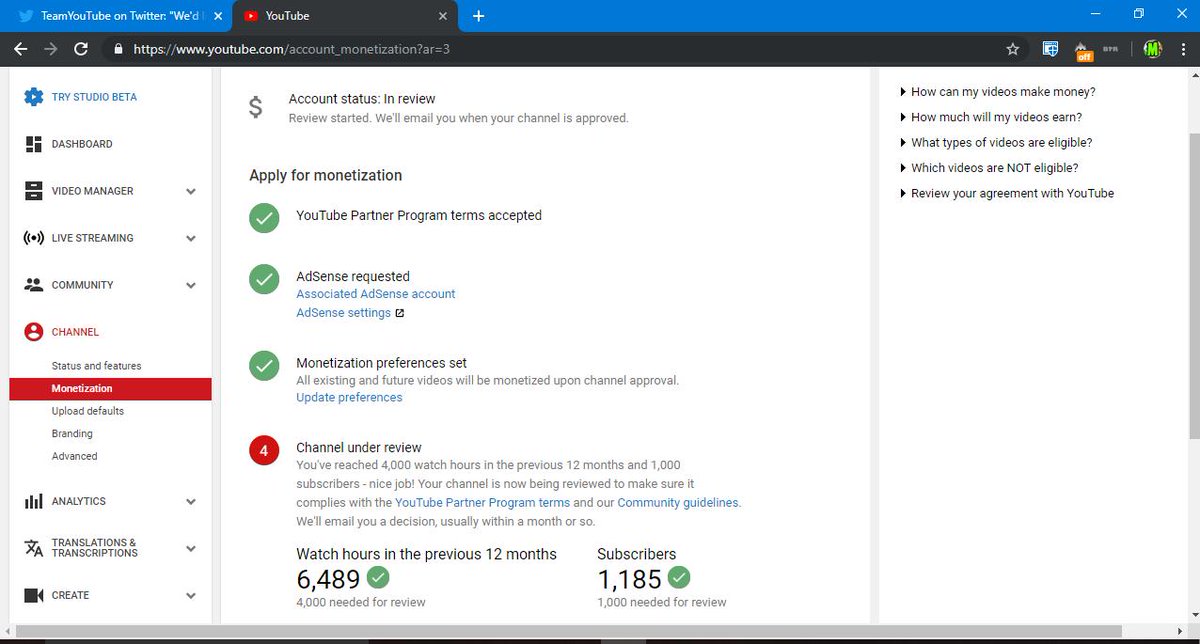Switch to the TeamYouTube on Twitter tab
The image size is (1200, 644).
pyautogui.click(x=115, y=16)
